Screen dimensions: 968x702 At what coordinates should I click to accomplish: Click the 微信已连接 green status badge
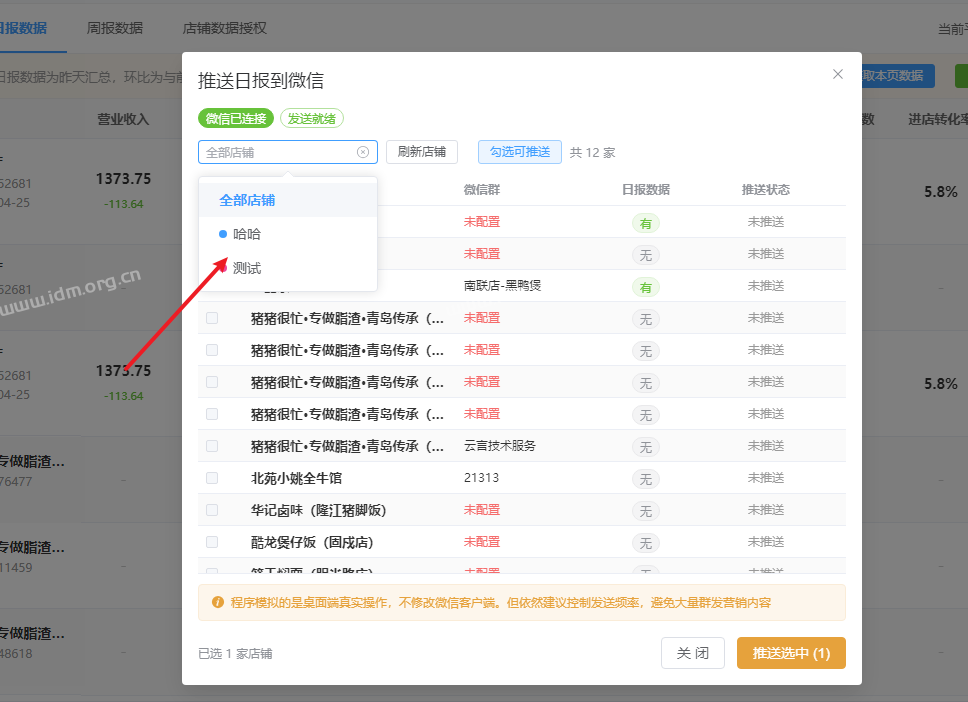[236, 118]
